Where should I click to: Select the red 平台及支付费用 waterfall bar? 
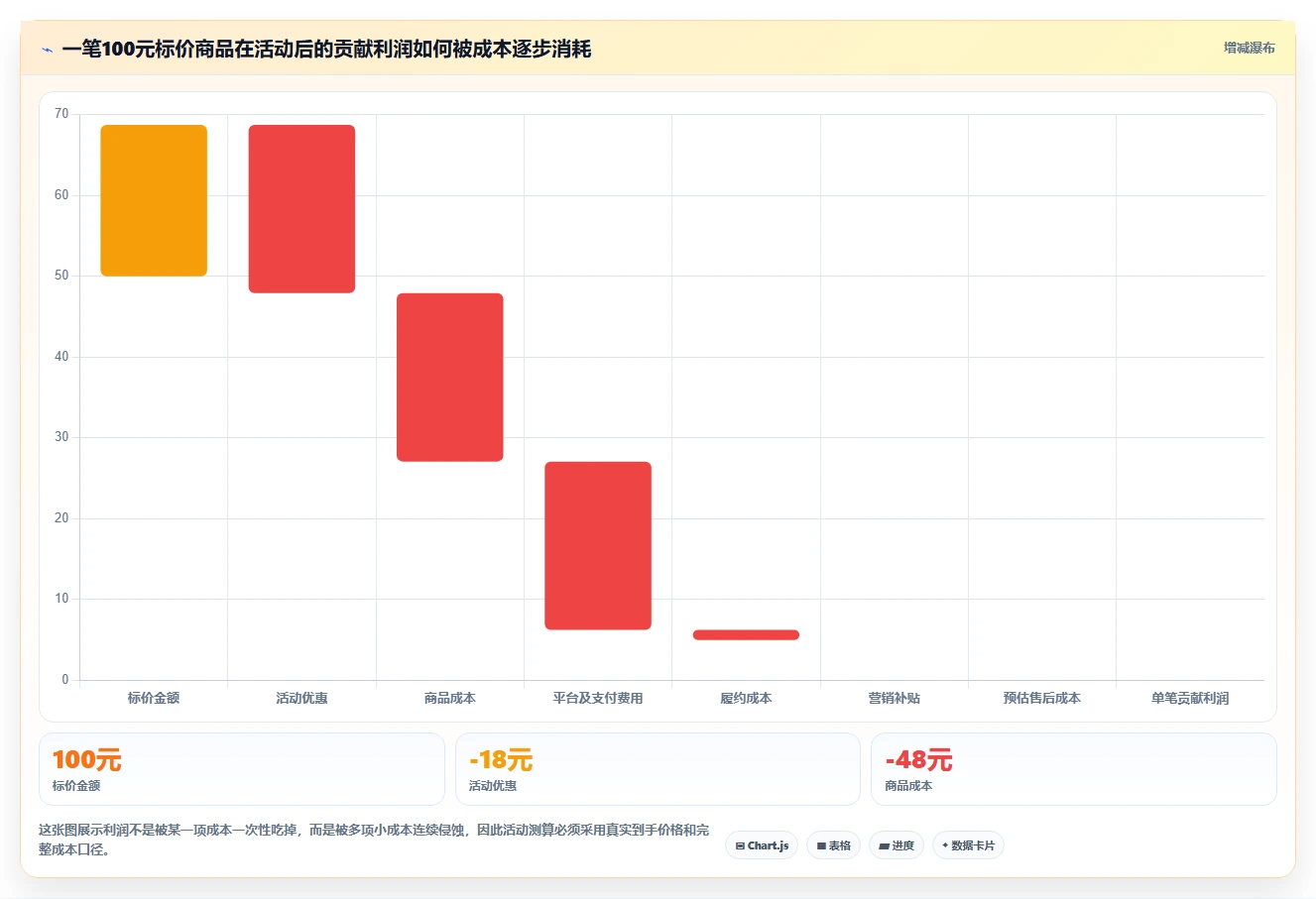point(598,545)
